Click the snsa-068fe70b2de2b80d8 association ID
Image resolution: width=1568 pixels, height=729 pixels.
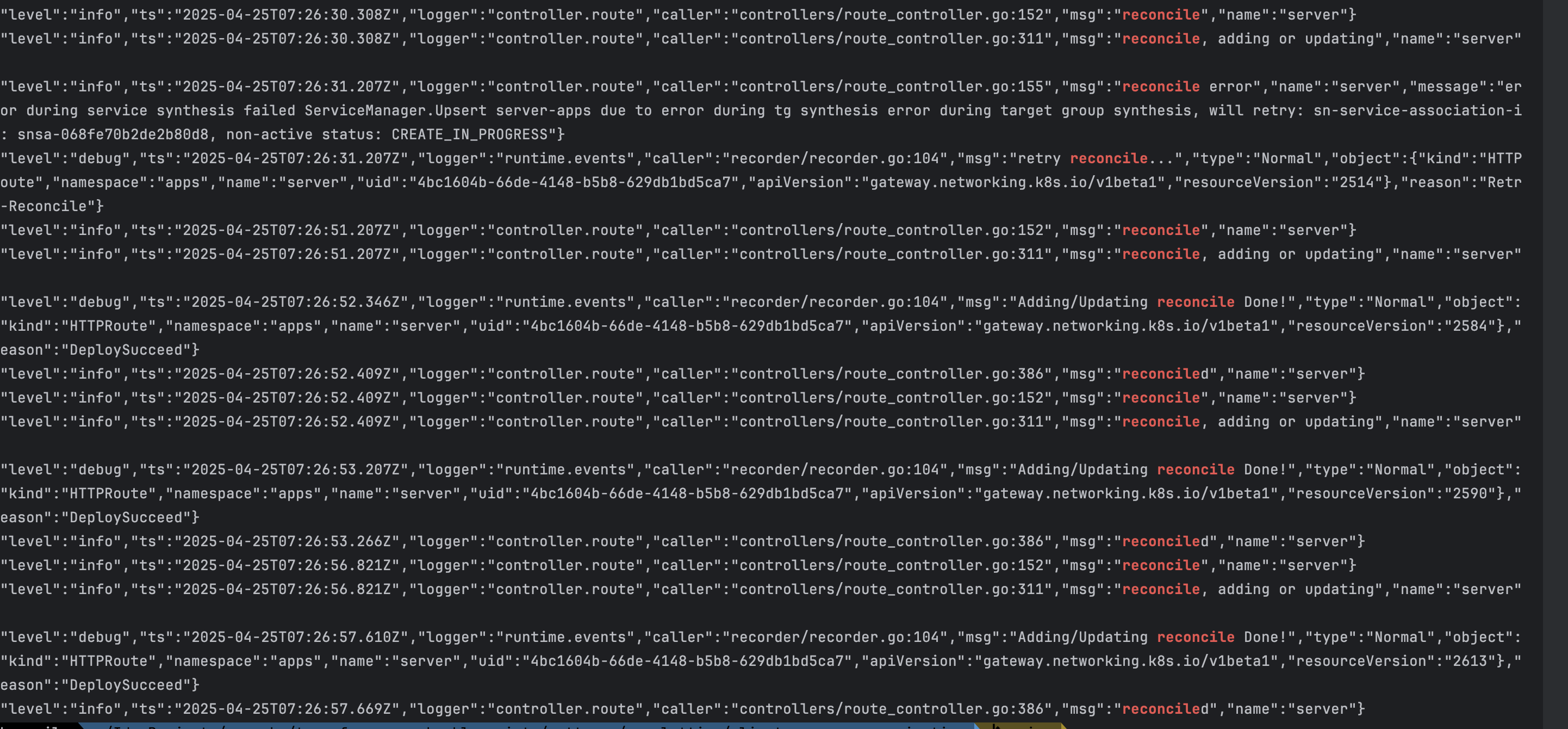point(113,134)
